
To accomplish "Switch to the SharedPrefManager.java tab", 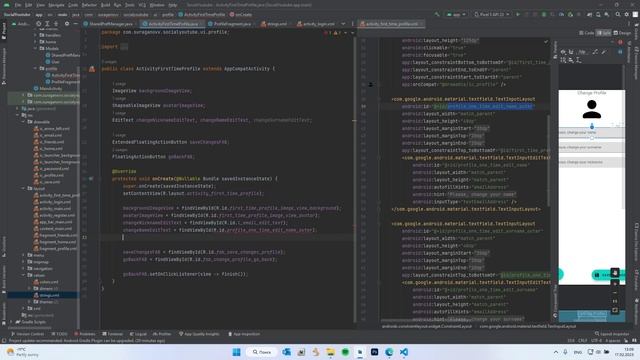I will tap(108, 24).
